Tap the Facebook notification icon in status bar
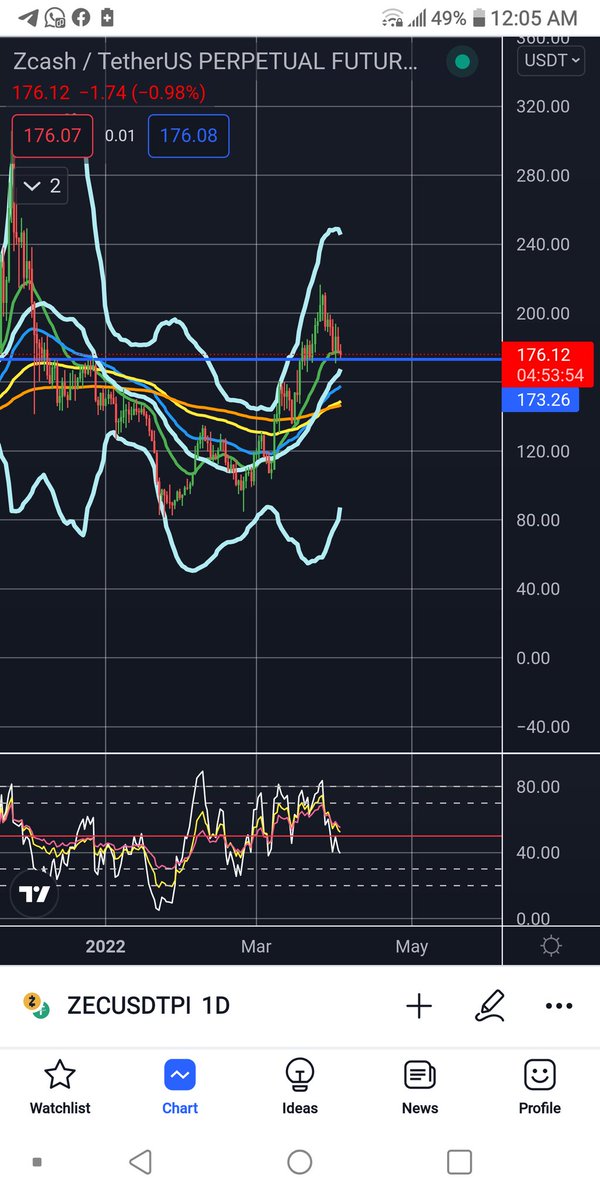This screenshot has height=1200, width=600. tap(80, 18)
